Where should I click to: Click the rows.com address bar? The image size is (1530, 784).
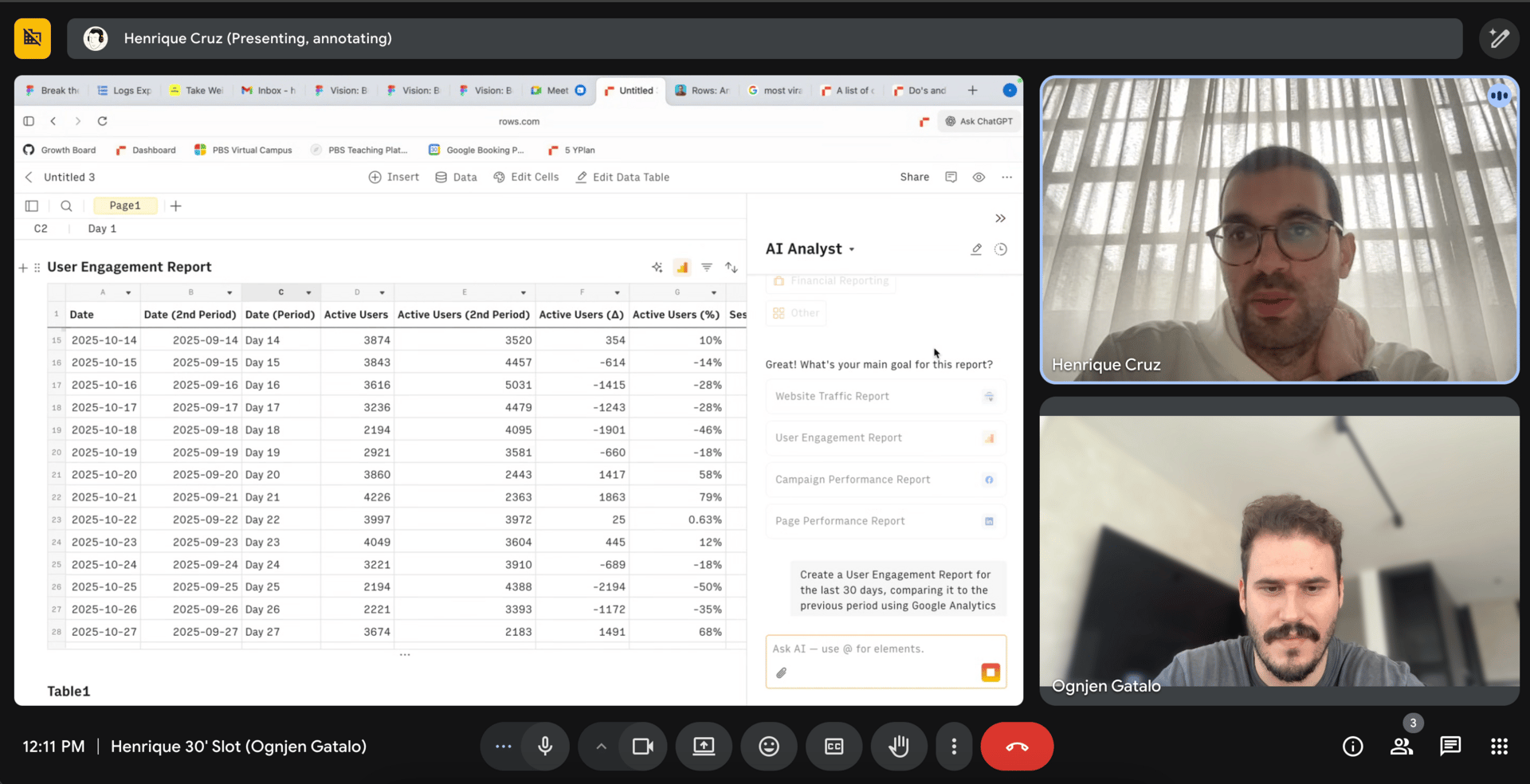click(519, 122)
